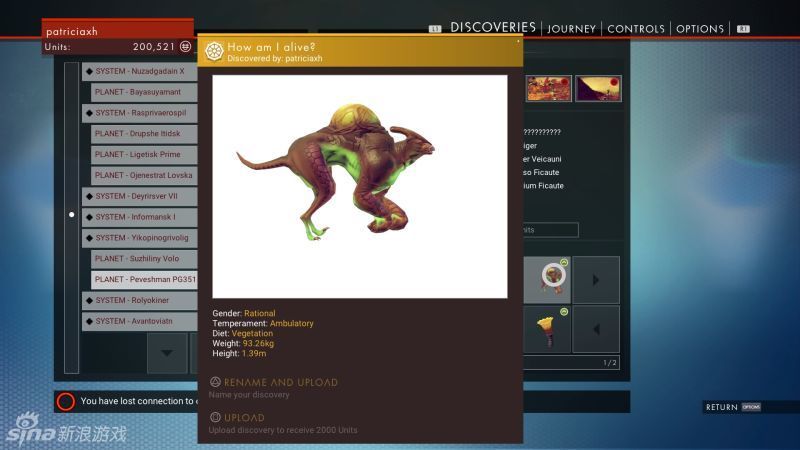Click the red connection-lost warning circle

point(66,401)
